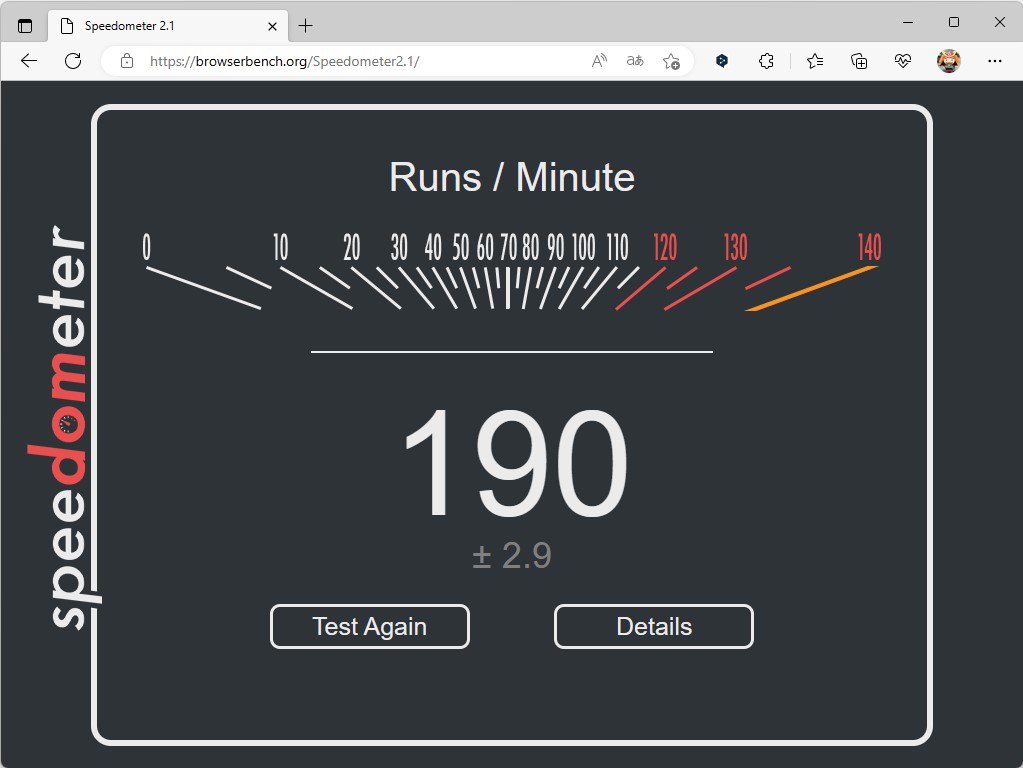Minimize the browser window
The height and width of the screenshot is (768, 1023).
[x=908, y=22]
